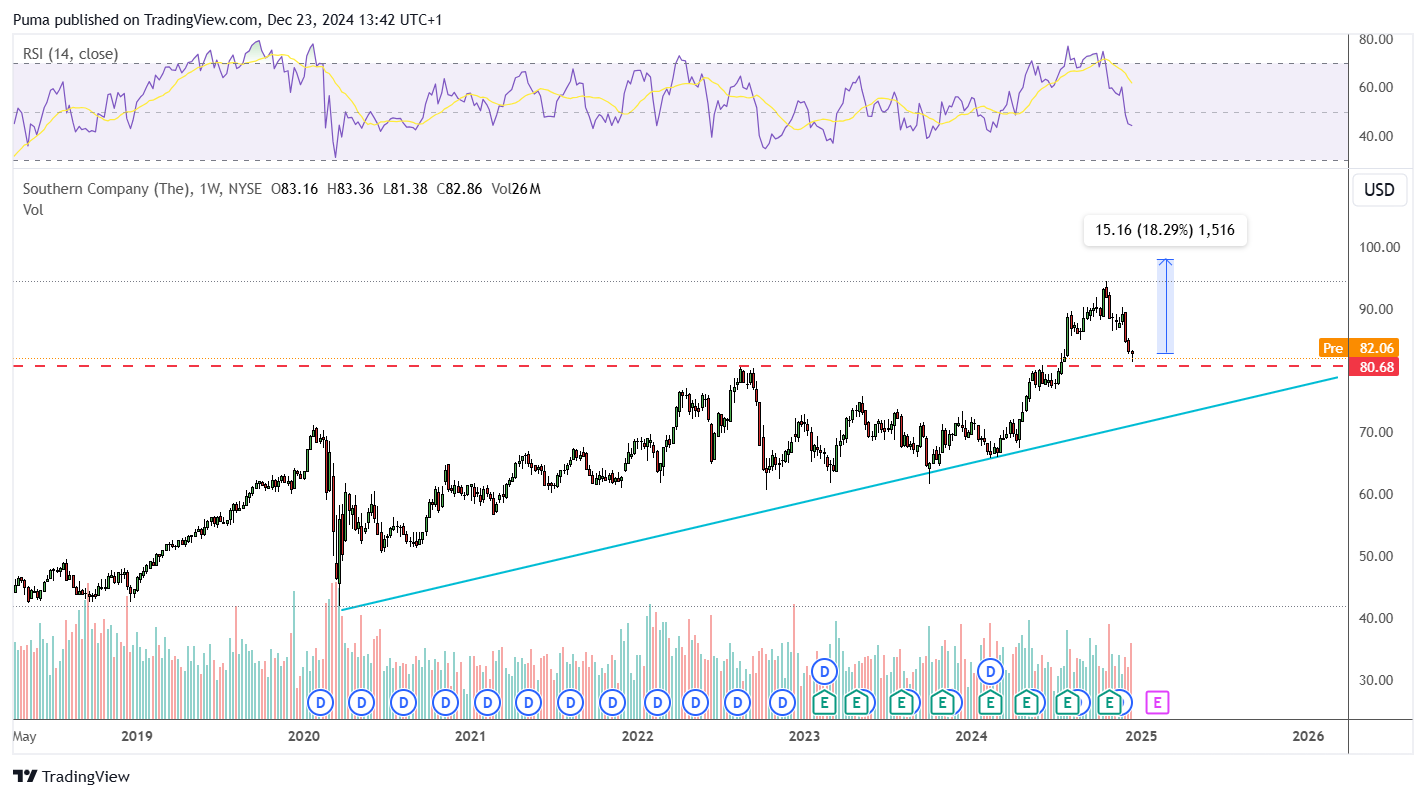Click the NYSE exchange label in legend

coord(244,188)
